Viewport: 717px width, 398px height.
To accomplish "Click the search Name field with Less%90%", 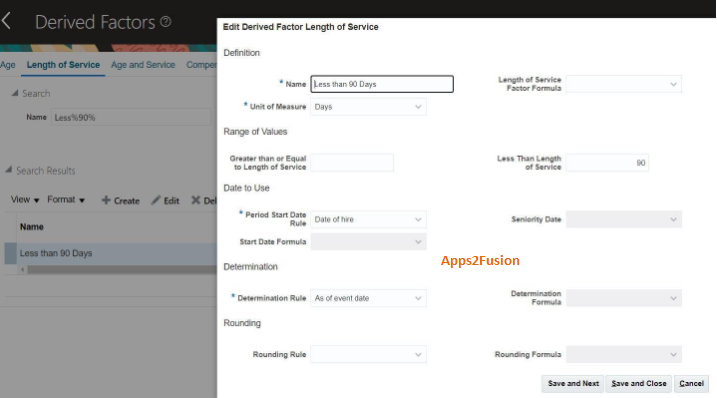I will pyautogui.click(x=131, y=118).
